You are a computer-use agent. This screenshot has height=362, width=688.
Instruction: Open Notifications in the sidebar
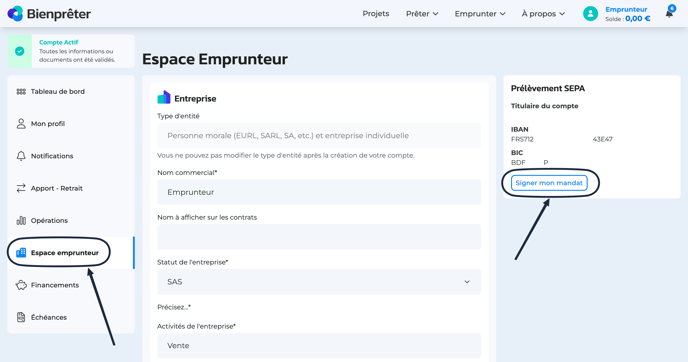coord(71,156)
